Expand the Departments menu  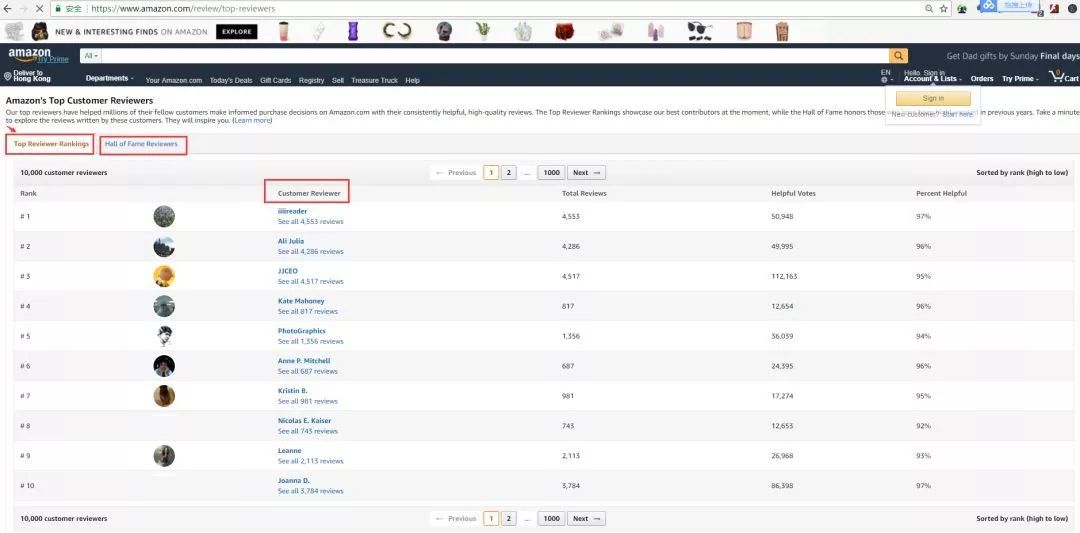[110, 79]
